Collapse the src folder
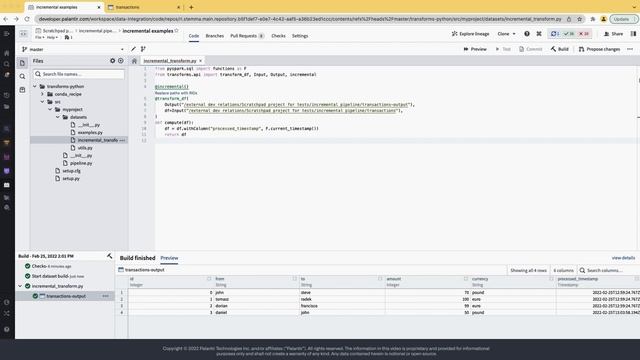 pos(42,102)
